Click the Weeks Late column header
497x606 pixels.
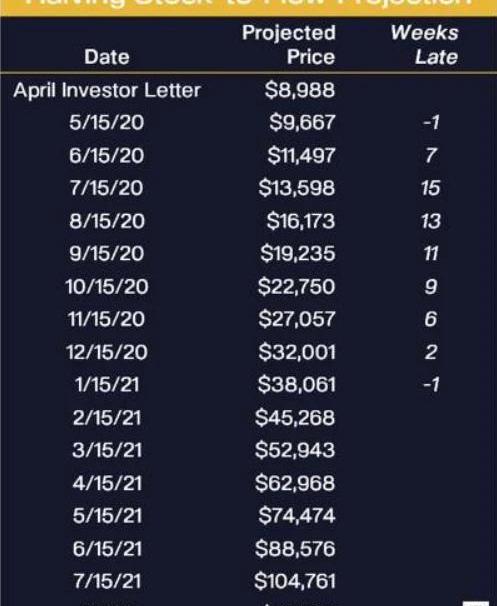[424, 45]
